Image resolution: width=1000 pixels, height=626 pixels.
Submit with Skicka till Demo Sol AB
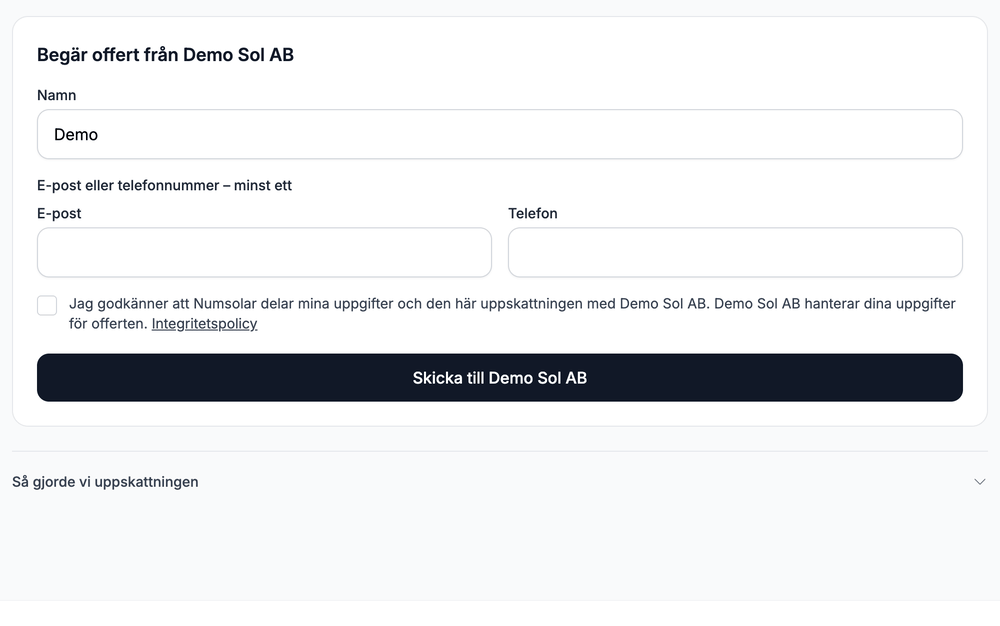pyautogui.click(x=499, y=378)
